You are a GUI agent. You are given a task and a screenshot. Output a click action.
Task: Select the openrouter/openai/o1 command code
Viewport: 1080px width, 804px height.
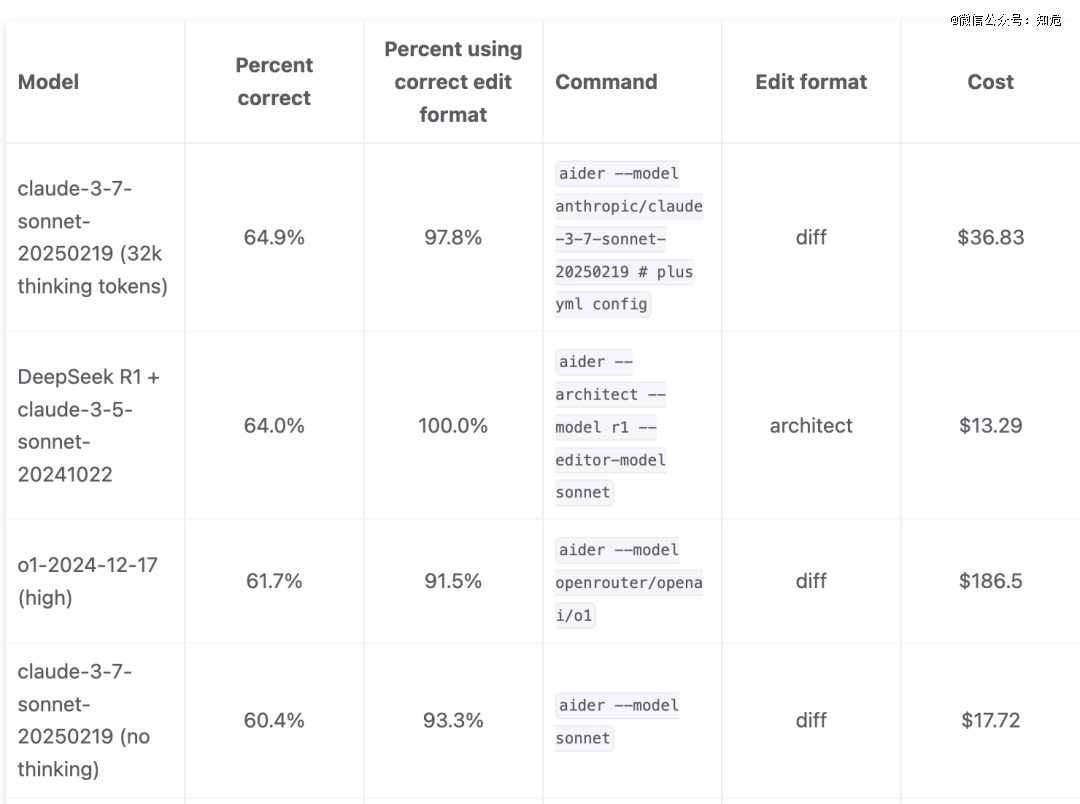click(628, 582)
